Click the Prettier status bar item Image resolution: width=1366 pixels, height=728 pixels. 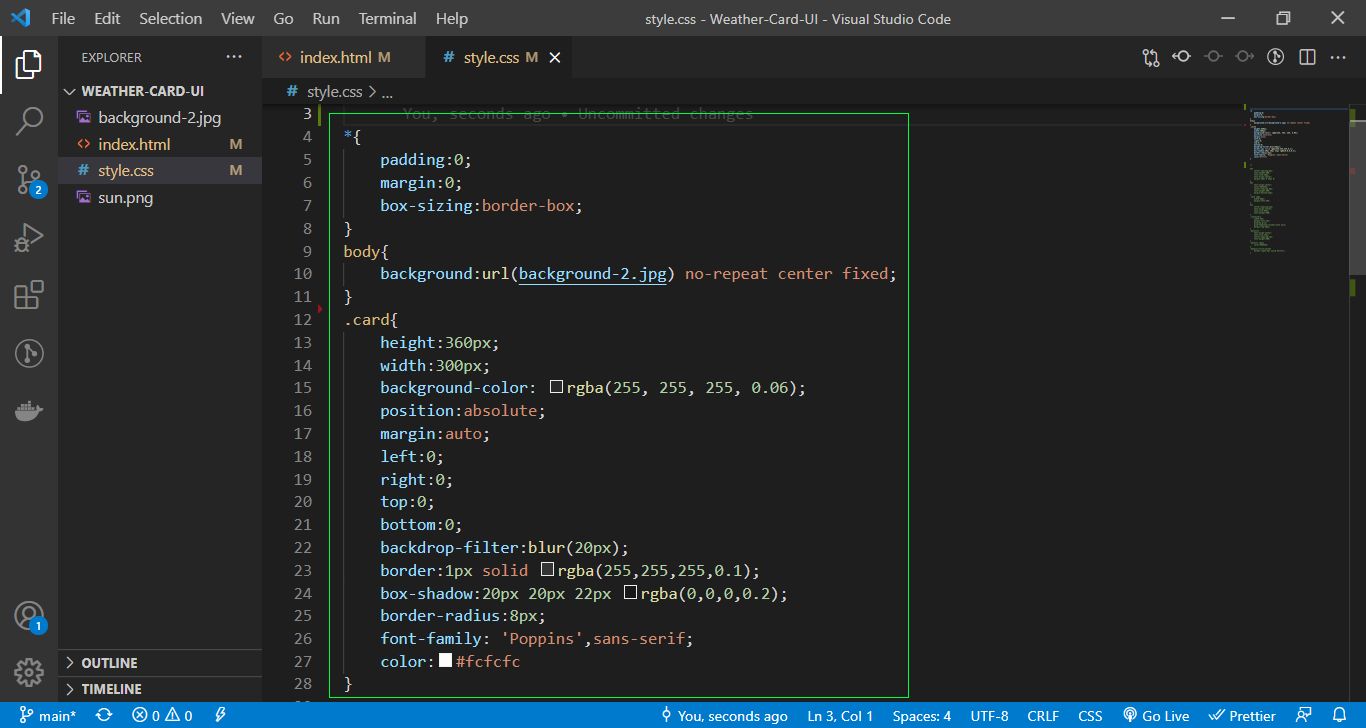tap(1242, 715)
